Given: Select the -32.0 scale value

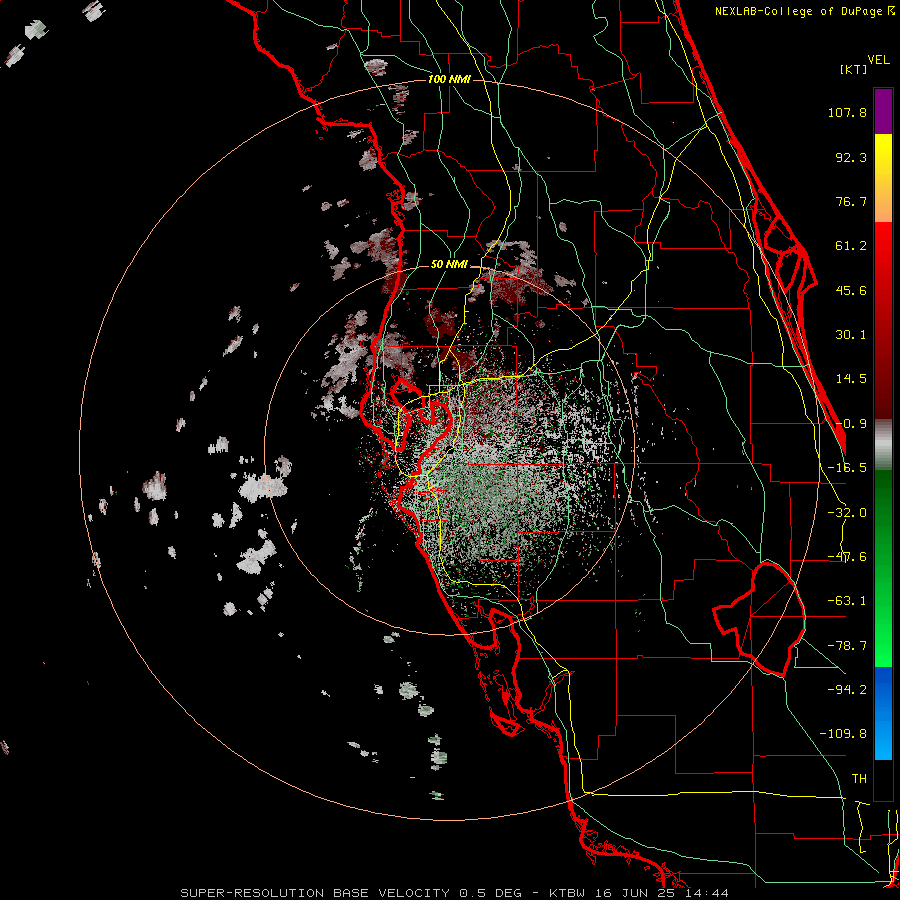Looking at the screenshot, I should pyautogui.click(x=847, y=513).
